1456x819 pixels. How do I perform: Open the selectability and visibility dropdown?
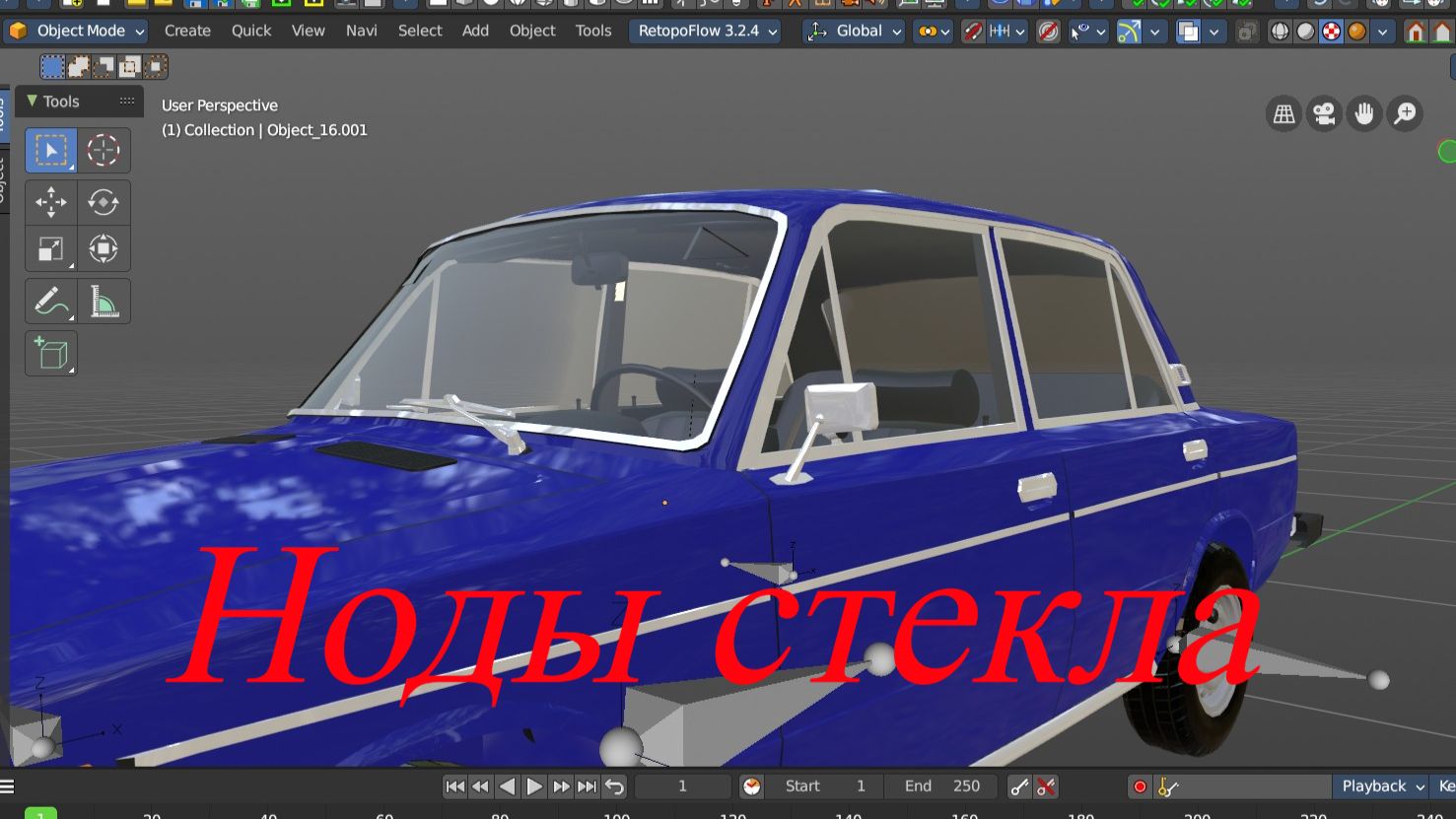(1088, 32)
